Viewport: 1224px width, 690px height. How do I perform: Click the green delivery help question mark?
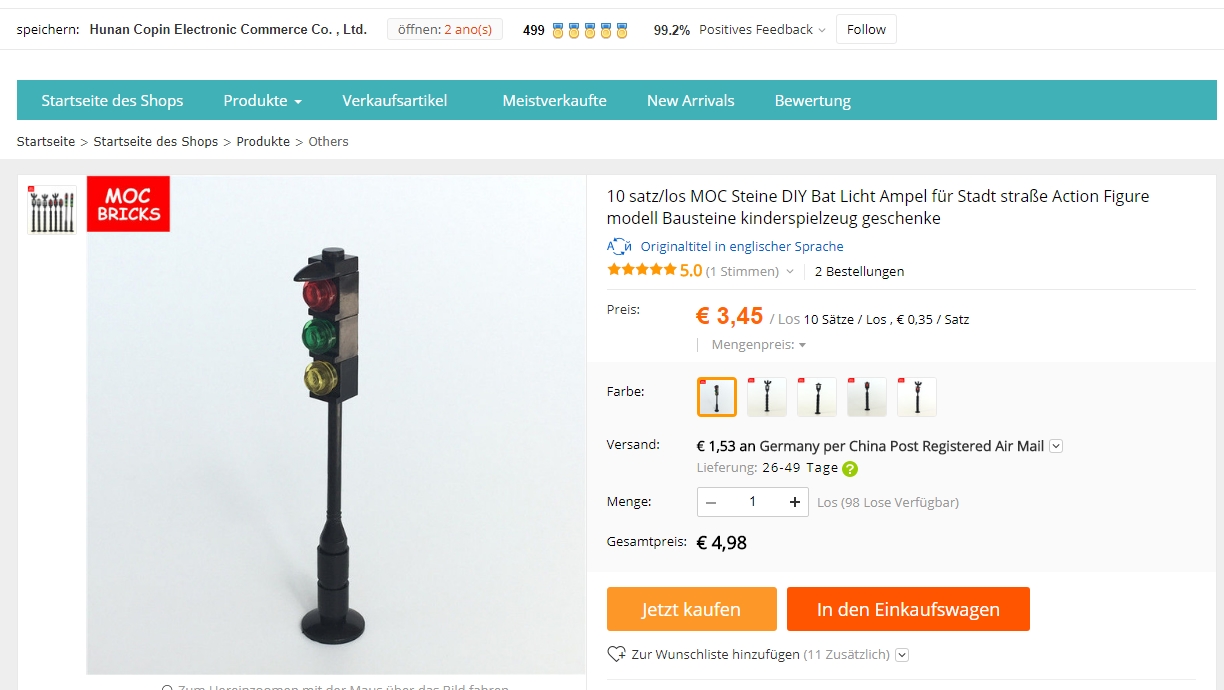[850, 469]
